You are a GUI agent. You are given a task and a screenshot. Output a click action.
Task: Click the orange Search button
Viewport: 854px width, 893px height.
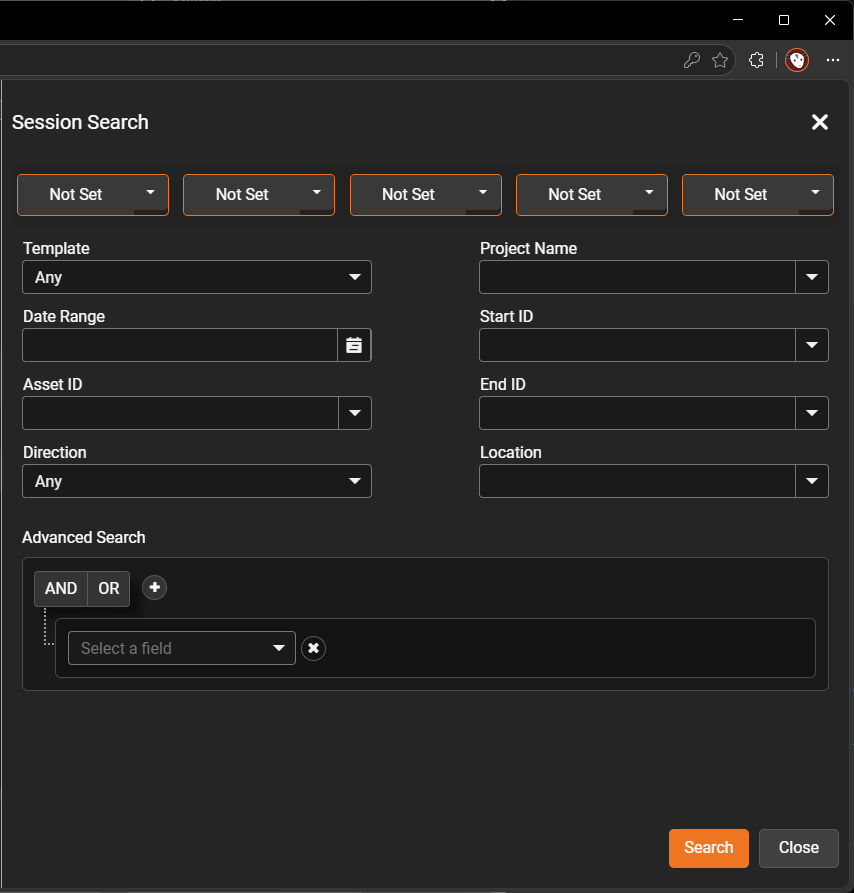709,848
